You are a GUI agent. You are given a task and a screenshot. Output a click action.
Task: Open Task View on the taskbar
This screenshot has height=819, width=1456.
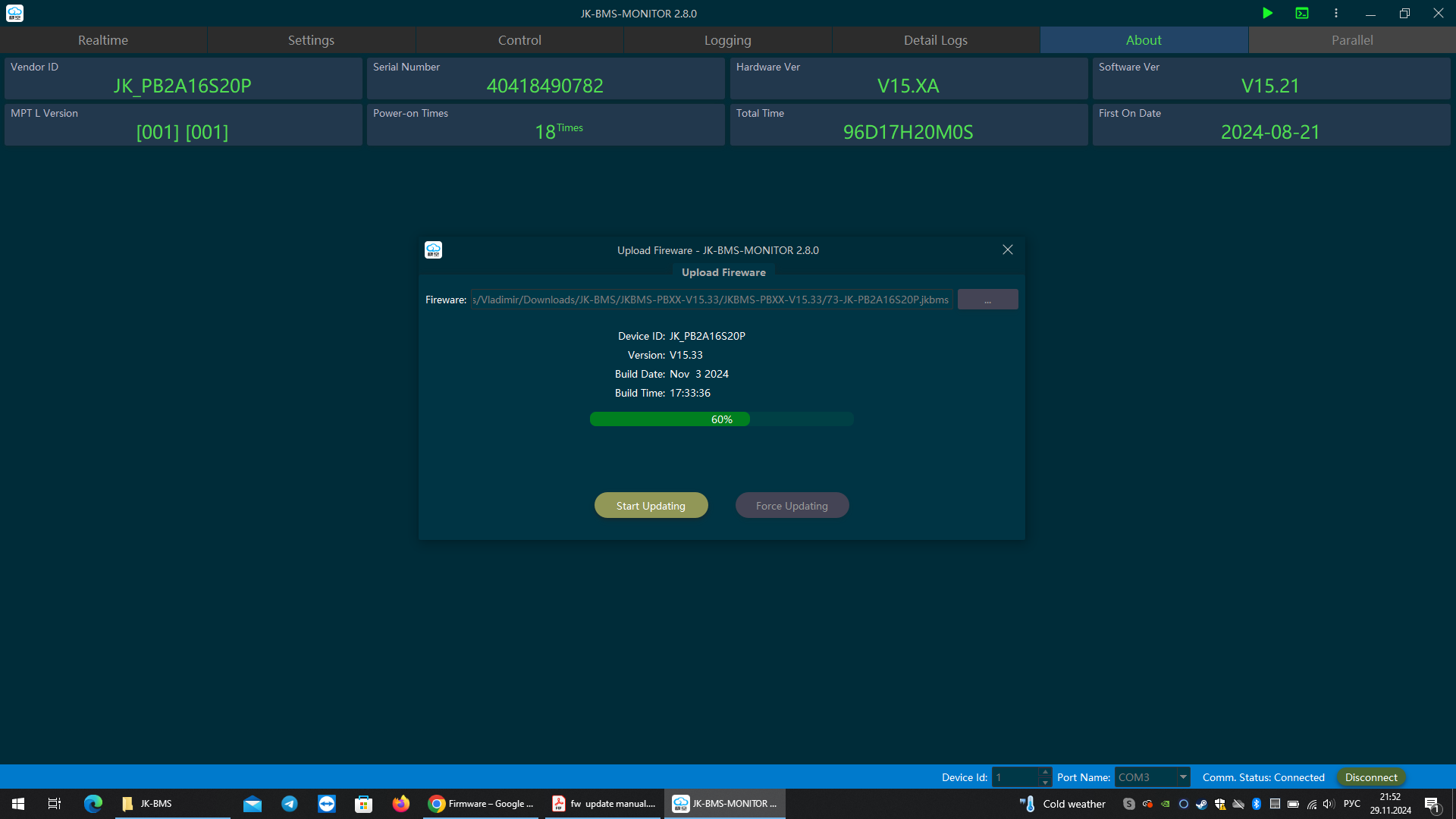(54, 804)
